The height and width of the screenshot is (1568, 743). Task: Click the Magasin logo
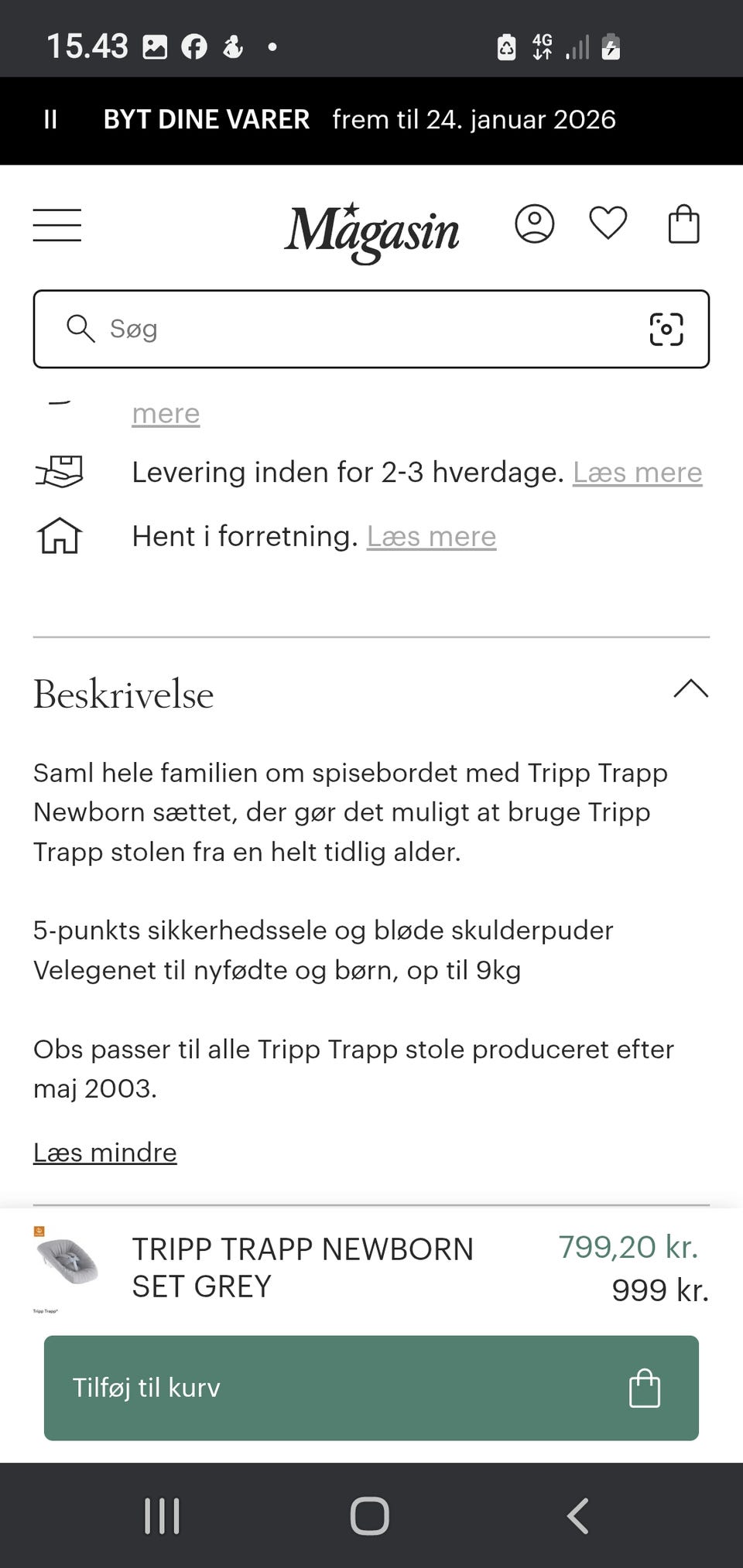(x=371, y=231)
